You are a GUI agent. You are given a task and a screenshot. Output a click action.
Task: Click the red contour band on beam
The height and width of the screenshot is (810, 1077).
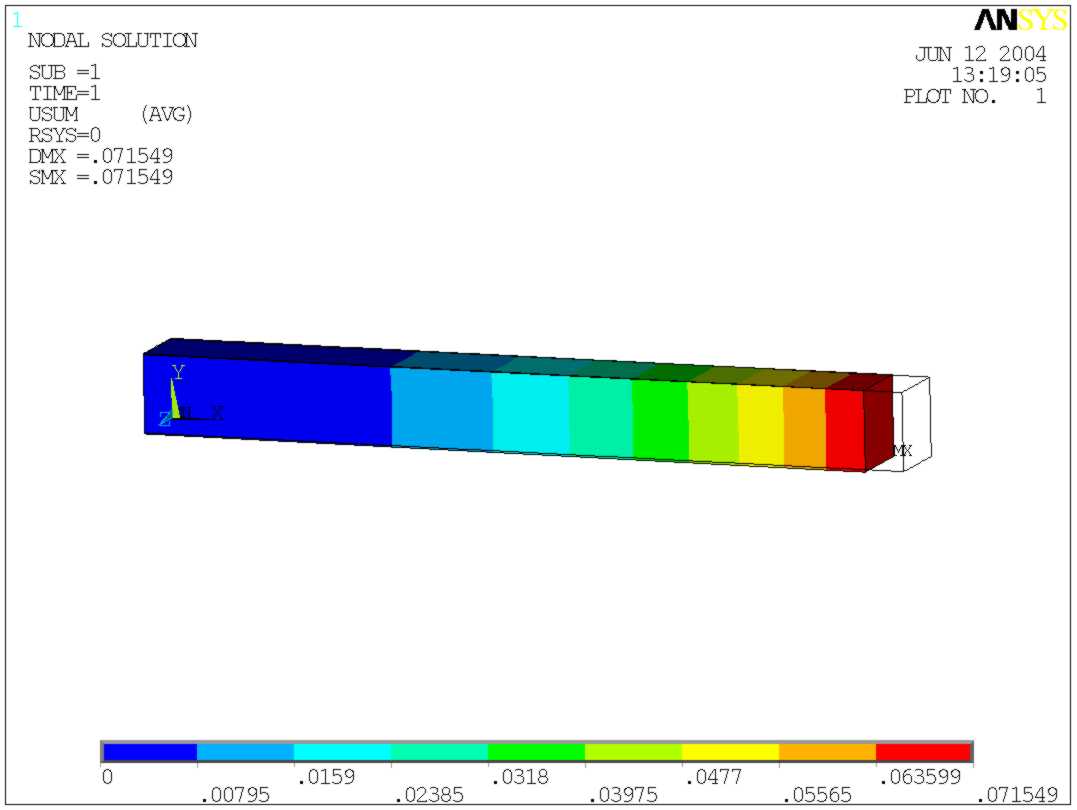pos(844,430)
